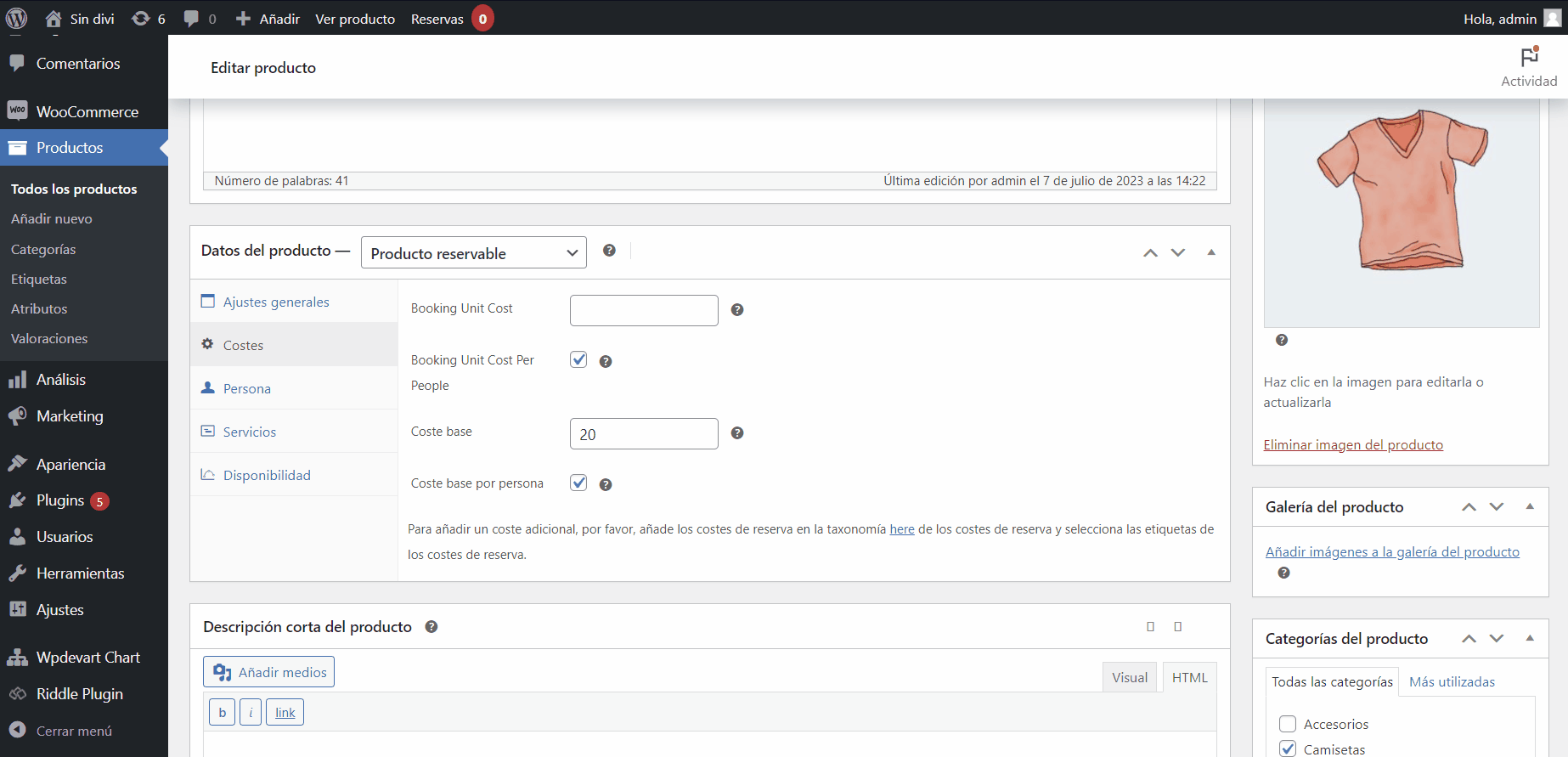Image resolution: width=1568 pixels, height=757 pixels.
Task: Switch to the Disponibilidad tab
Action: [x=267, y=475]
